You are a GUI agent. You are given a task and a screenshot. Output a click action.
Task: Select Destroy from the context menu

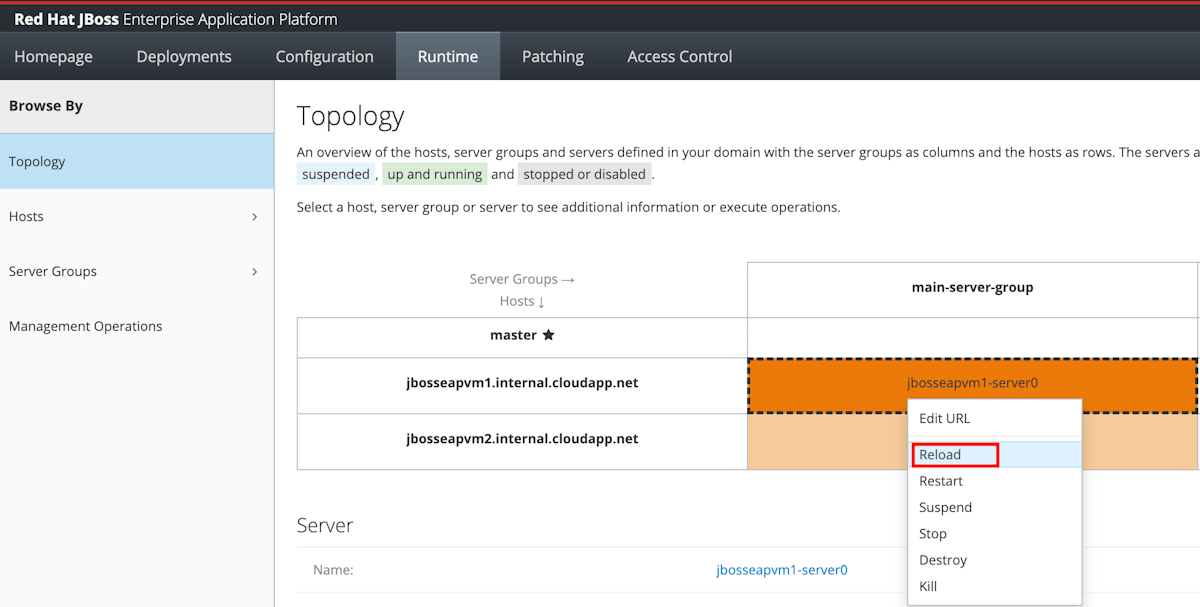pyautogui.click(x=942, y=560)
